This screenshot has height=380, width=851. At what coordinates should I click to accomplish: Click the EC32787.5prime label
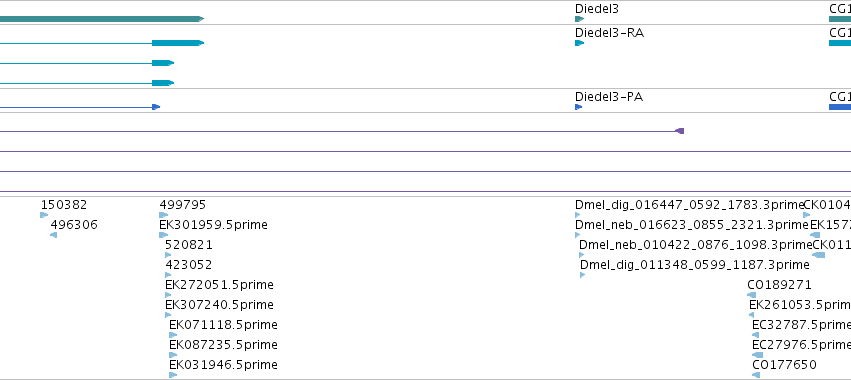pos(801,325)
